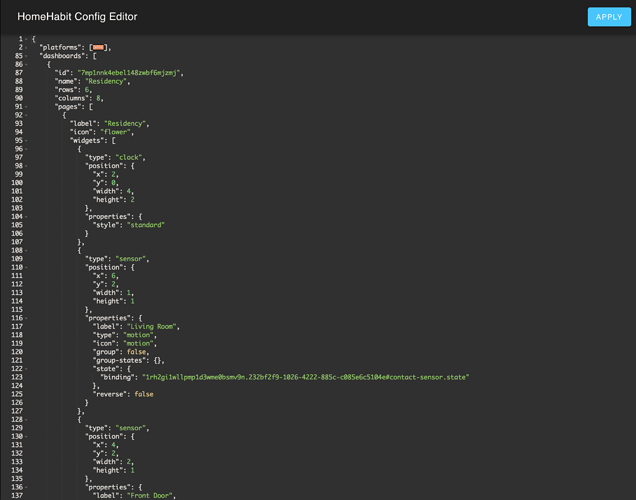Fold the root object at line 1
Viewport: 636px width, 500px height.
coord(27,39)
